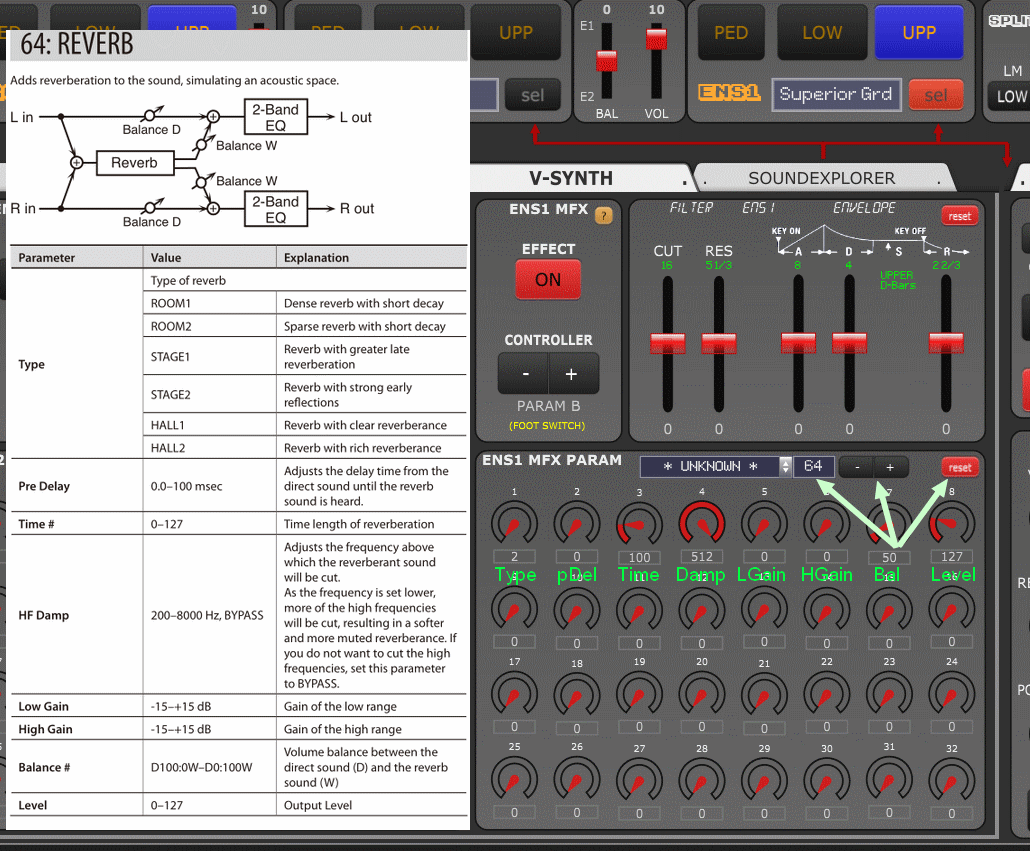Click knob 4 Damp

click(702, 525)
